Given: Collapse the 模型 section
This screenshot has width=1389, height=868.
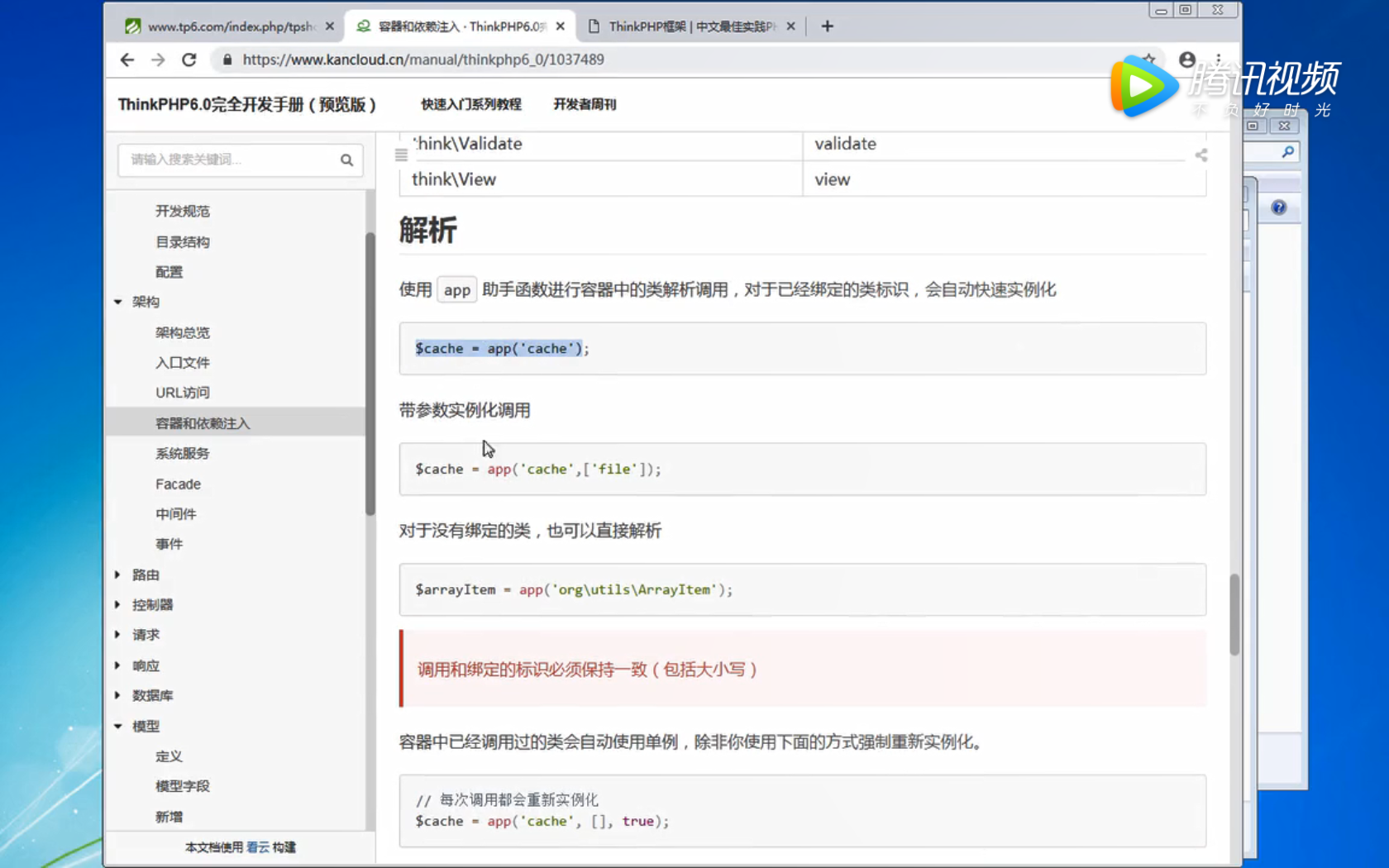Looking at the screenshot, I should click(x=118, y=726).
